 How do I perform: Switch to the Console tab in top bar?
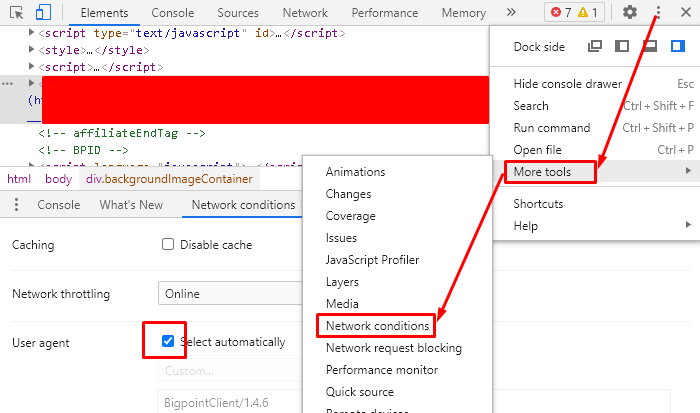click(172, 13)
